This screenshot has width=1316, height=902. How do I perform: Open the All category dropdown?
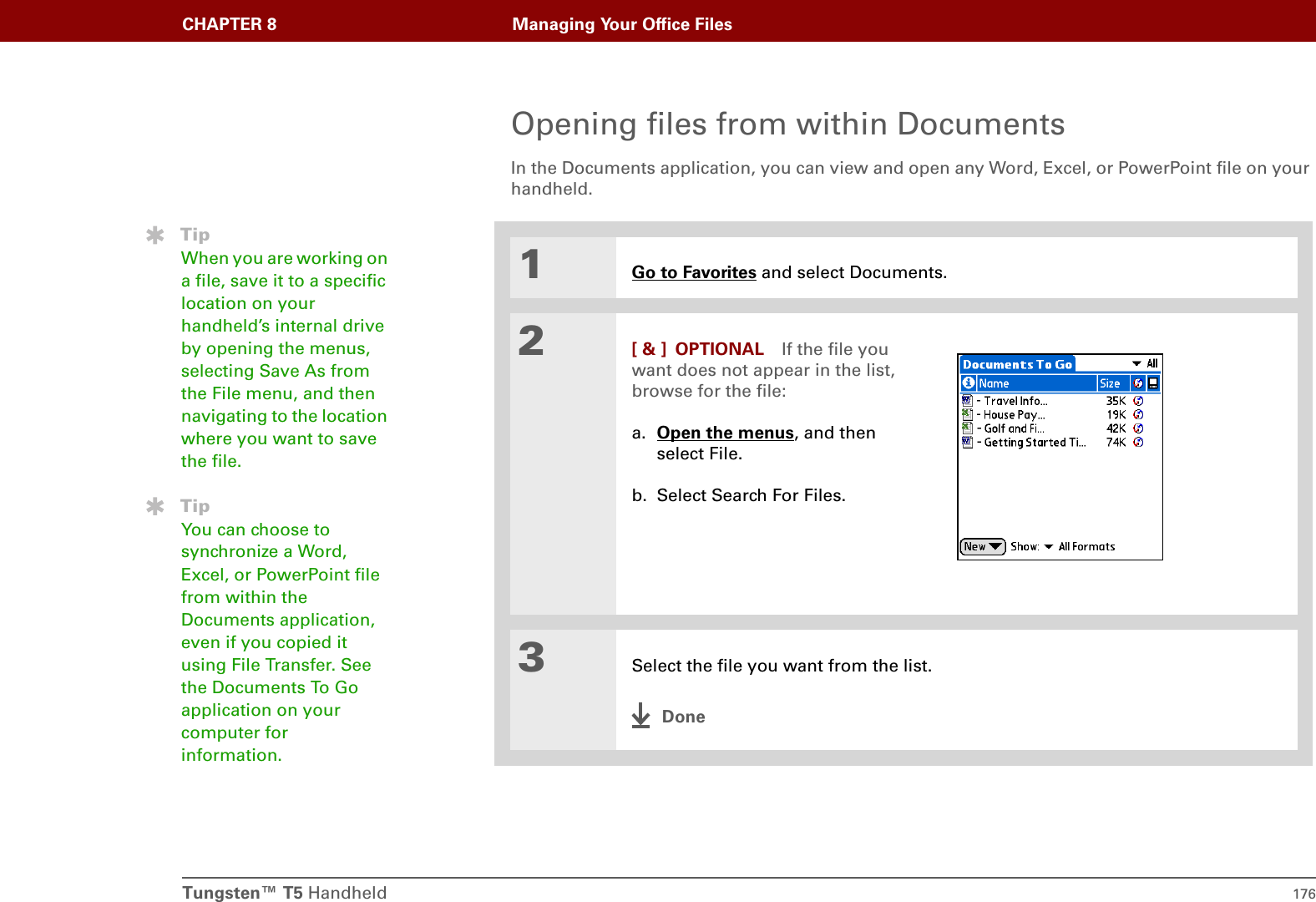[1146, 363]
